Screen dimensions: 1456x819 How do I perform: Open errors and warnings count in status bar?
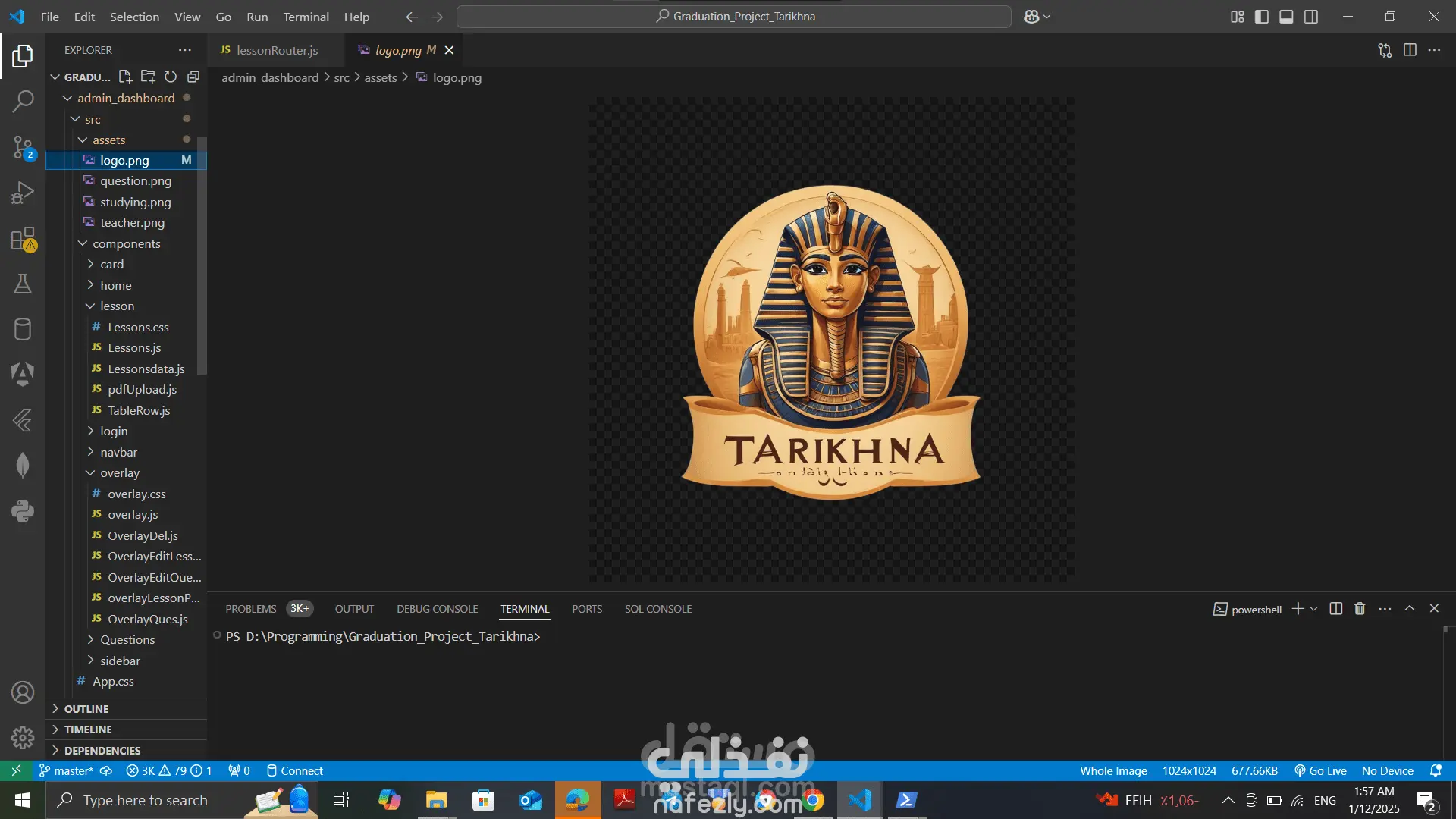click(169, 771)
